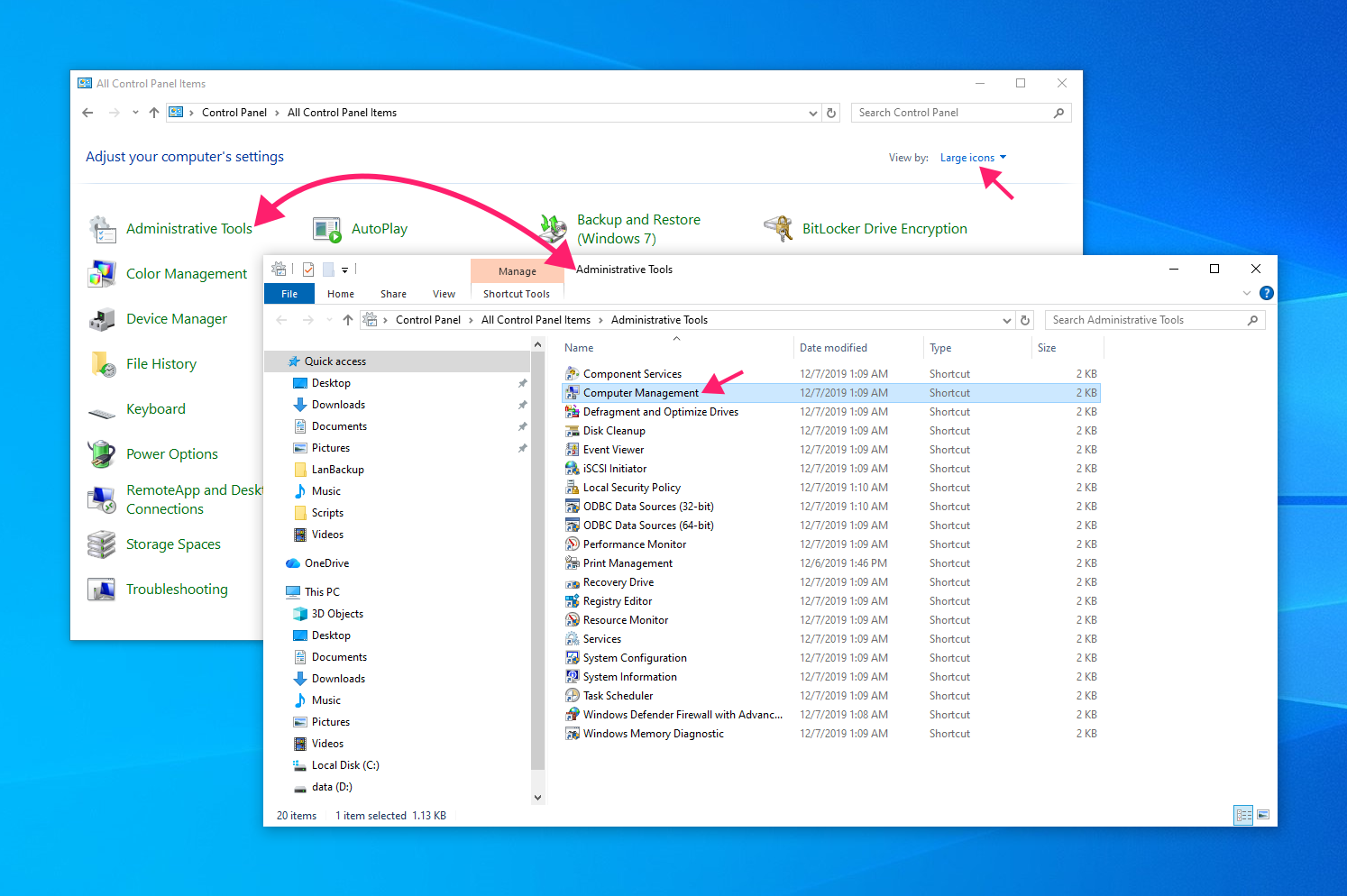Open the Troubleshooting link

pos(177,590)
